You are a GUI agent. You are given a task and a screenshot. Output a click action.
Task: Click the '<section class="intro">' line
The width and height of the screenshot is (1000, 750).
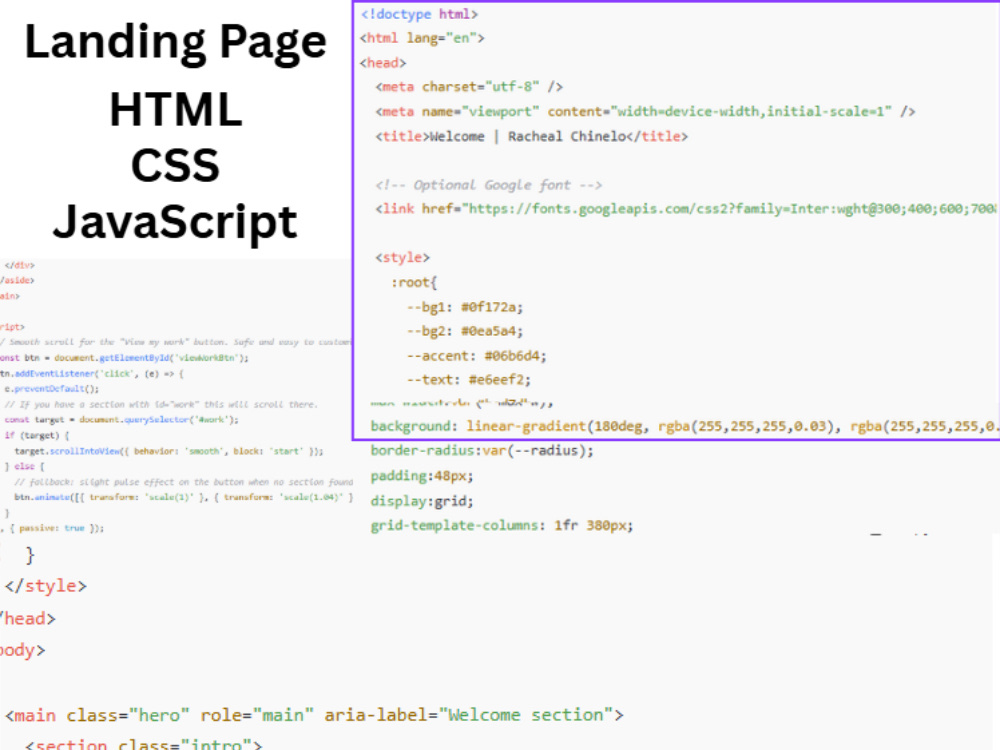143,744
